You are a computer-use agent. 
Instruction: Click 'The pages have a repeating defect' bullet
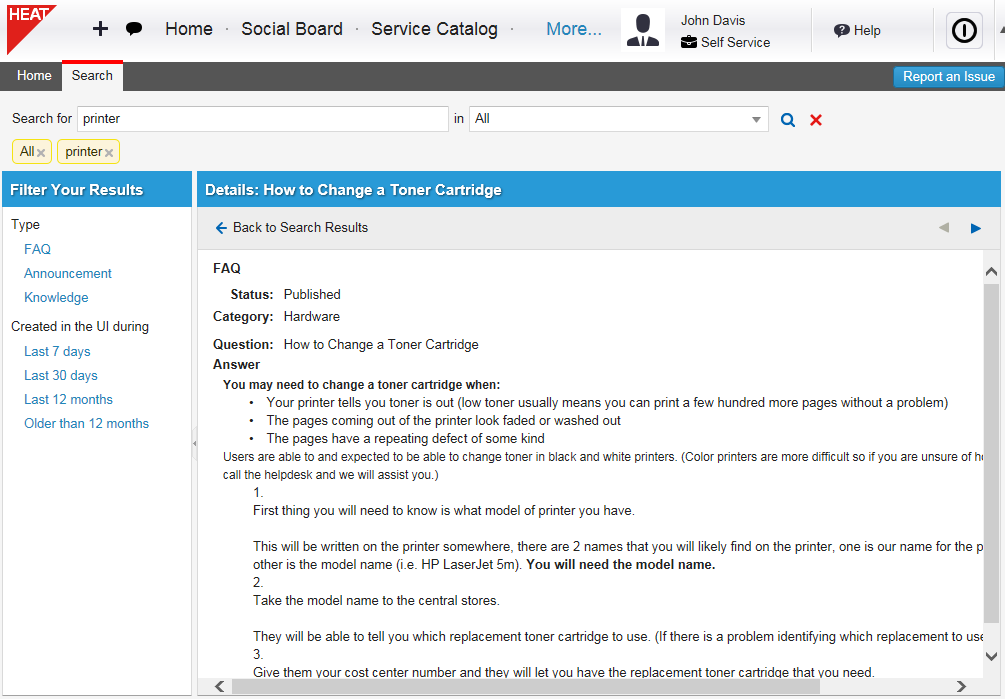coord(406,438)
